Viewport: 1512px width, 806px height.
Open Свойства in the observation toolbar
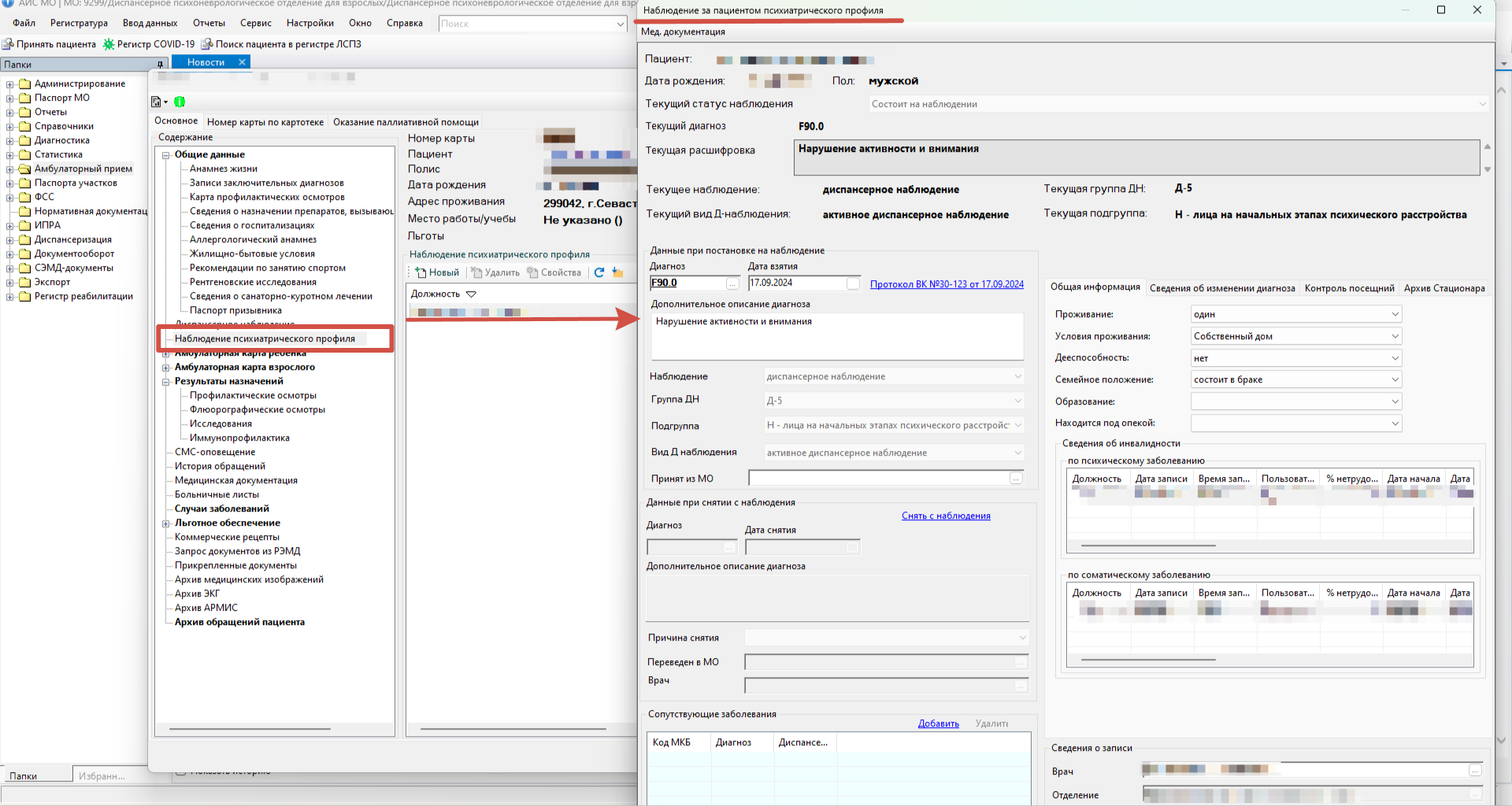[554, 272]
